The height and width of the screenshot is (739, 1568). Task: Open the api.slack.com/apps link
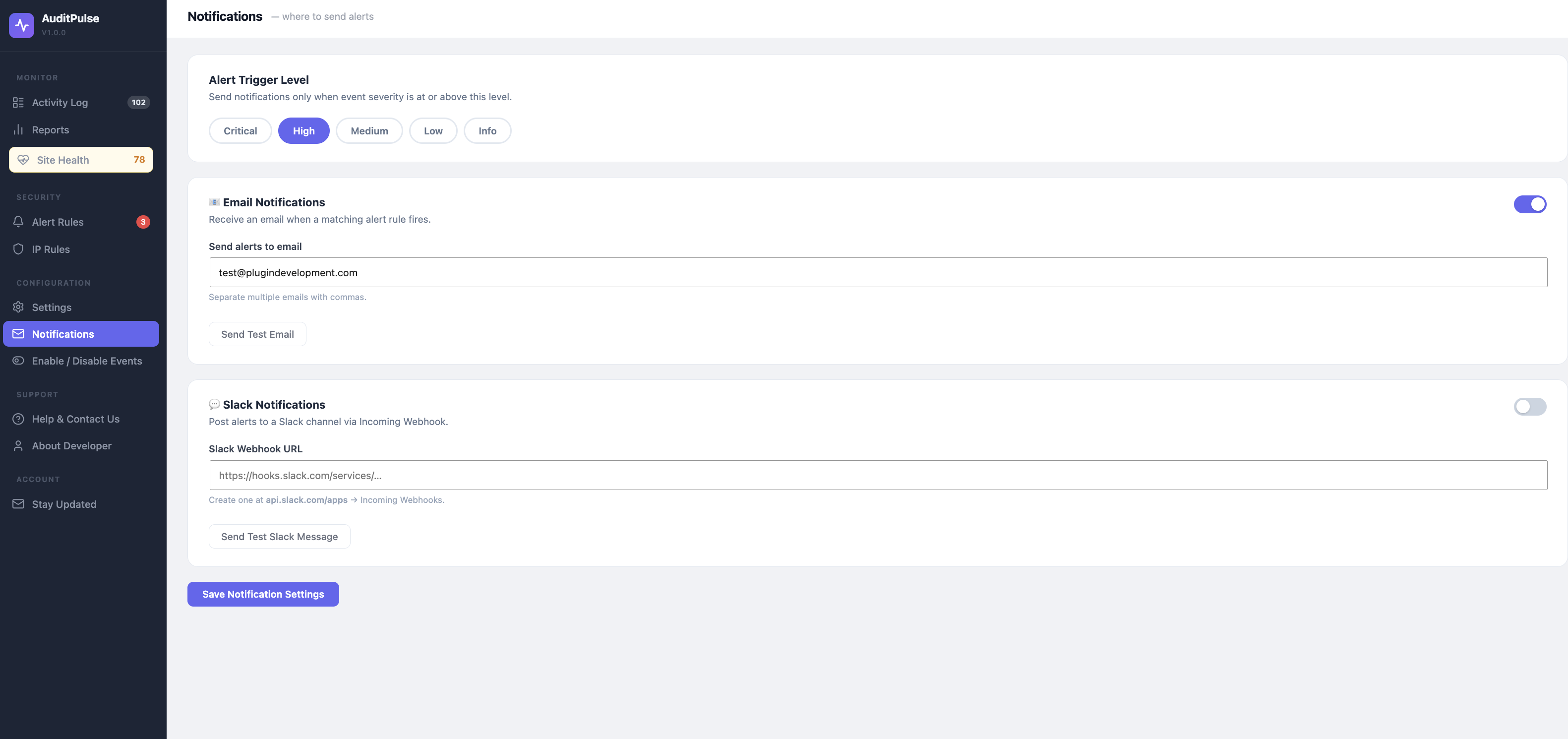click(307, 500)
